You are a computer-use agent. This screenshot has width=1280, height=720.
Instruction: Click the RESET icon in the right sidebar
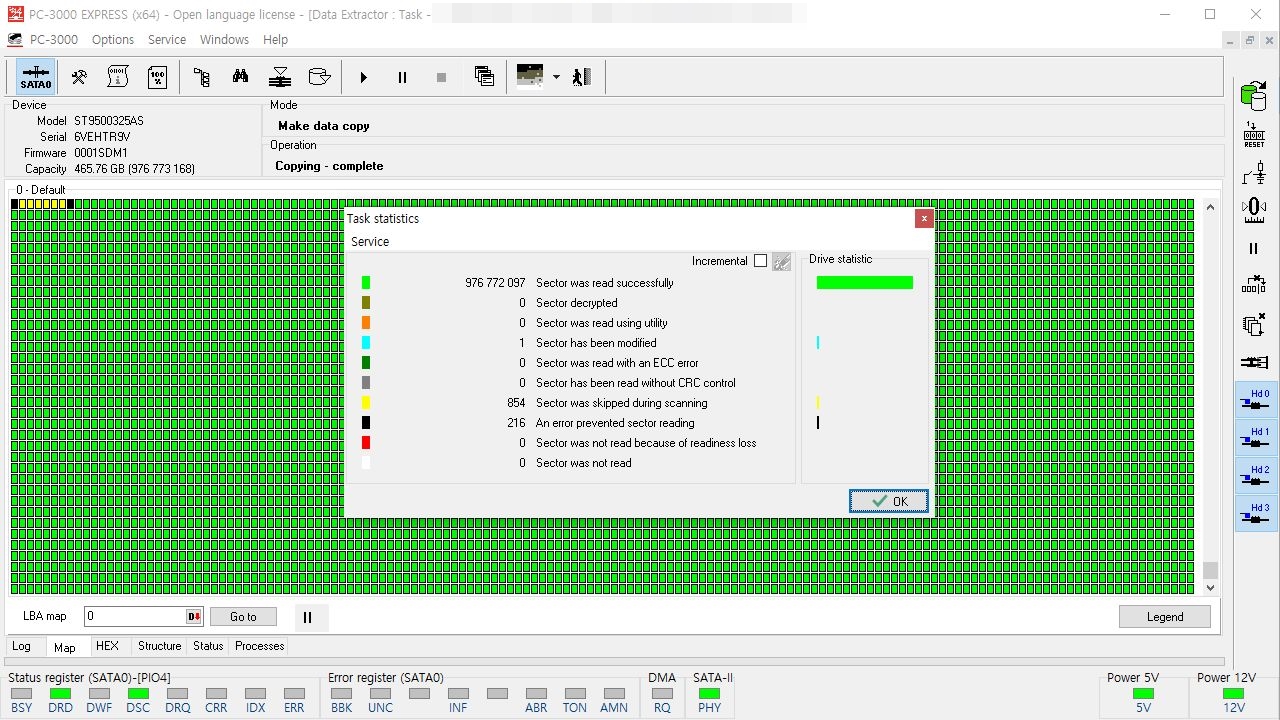click(x=1254, y=135)
